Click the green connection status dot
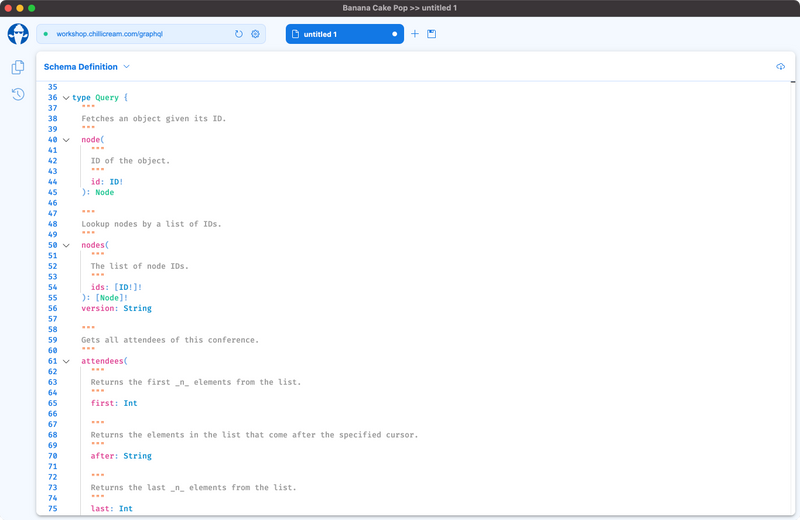Viewport: 800px width, 520px height. point(46,34)
